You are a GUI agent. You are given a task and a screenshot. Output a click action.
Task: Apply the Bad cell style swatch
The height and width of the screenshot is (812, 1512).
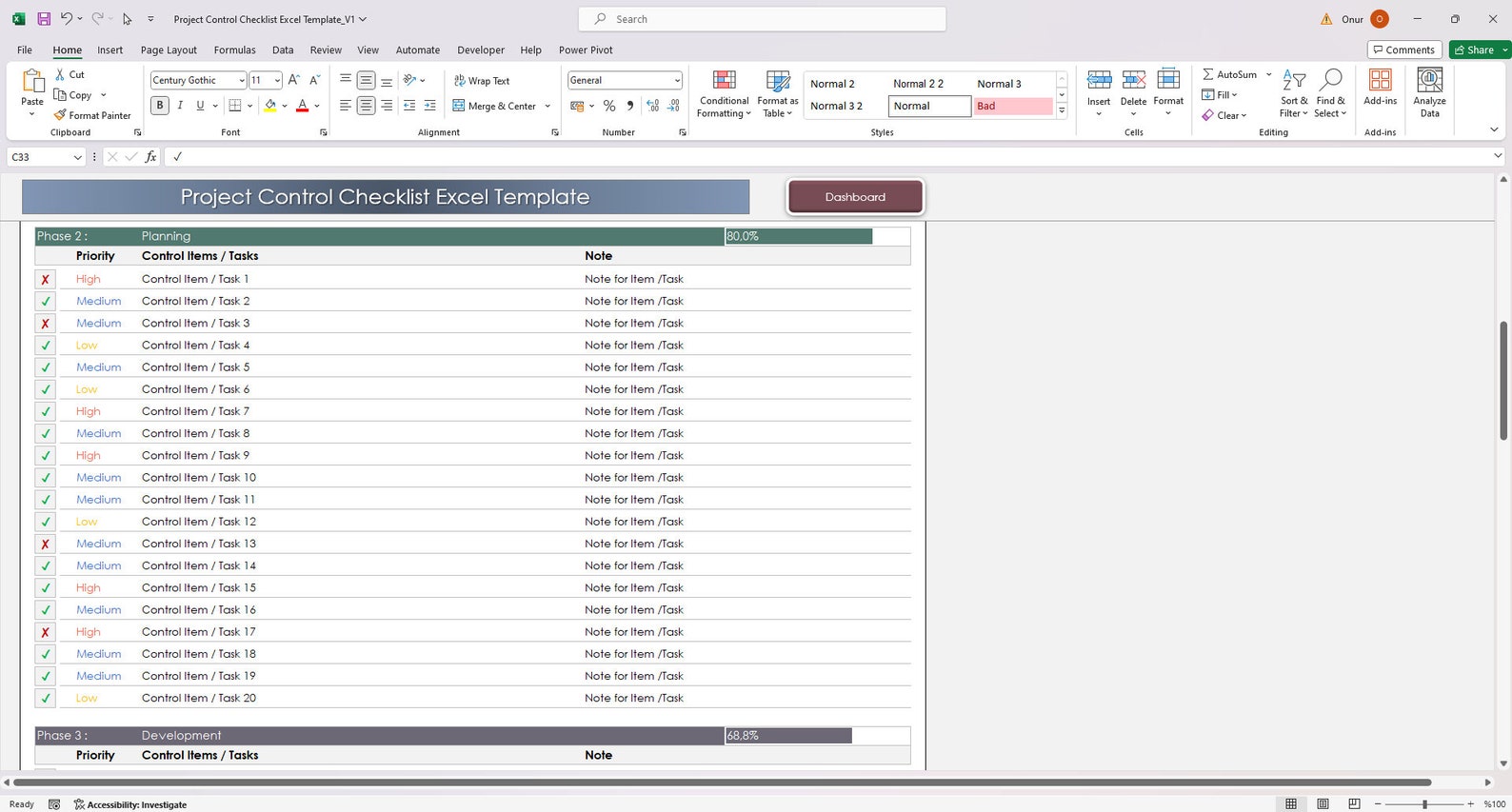pyautogui.click(x=1013, y=106)
